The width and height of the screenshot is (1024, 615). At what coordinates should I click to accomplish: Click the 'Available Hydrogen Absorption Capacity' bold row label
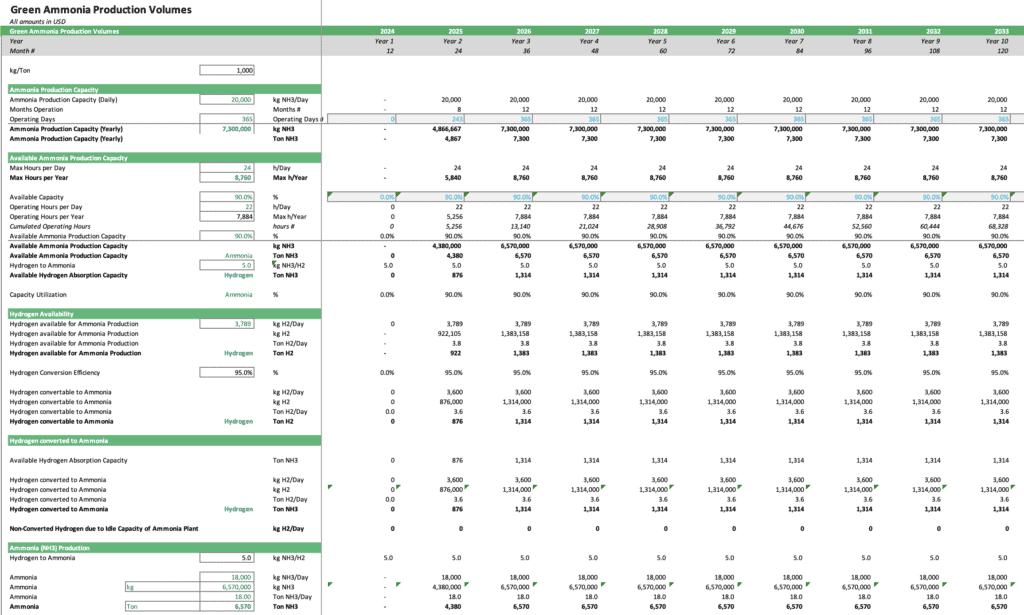(x=69, y=276)
